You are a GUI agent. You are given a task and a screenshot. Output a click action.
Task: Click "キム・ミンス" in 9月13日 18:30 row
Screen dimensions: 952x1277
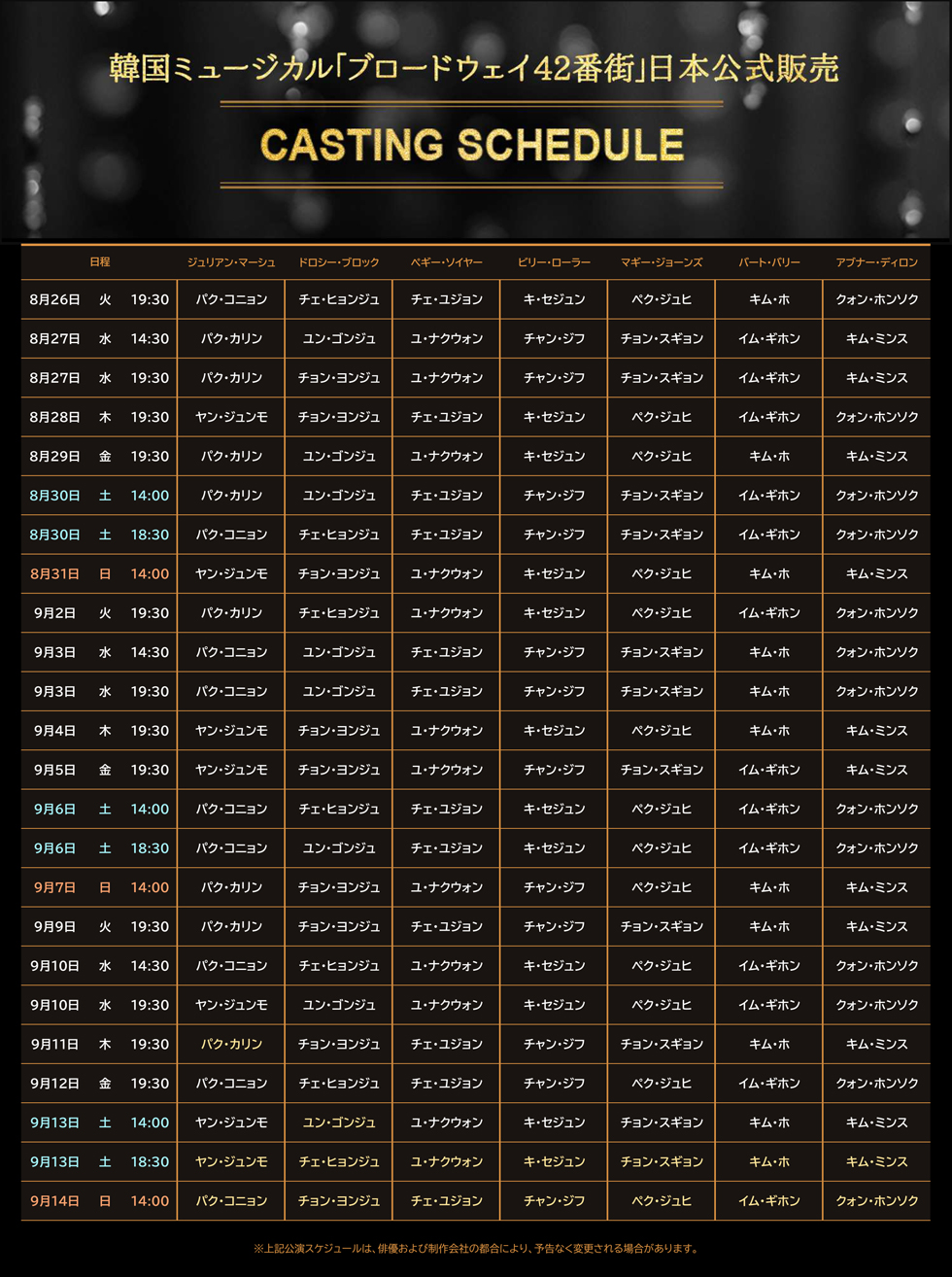coord(877,1161)
